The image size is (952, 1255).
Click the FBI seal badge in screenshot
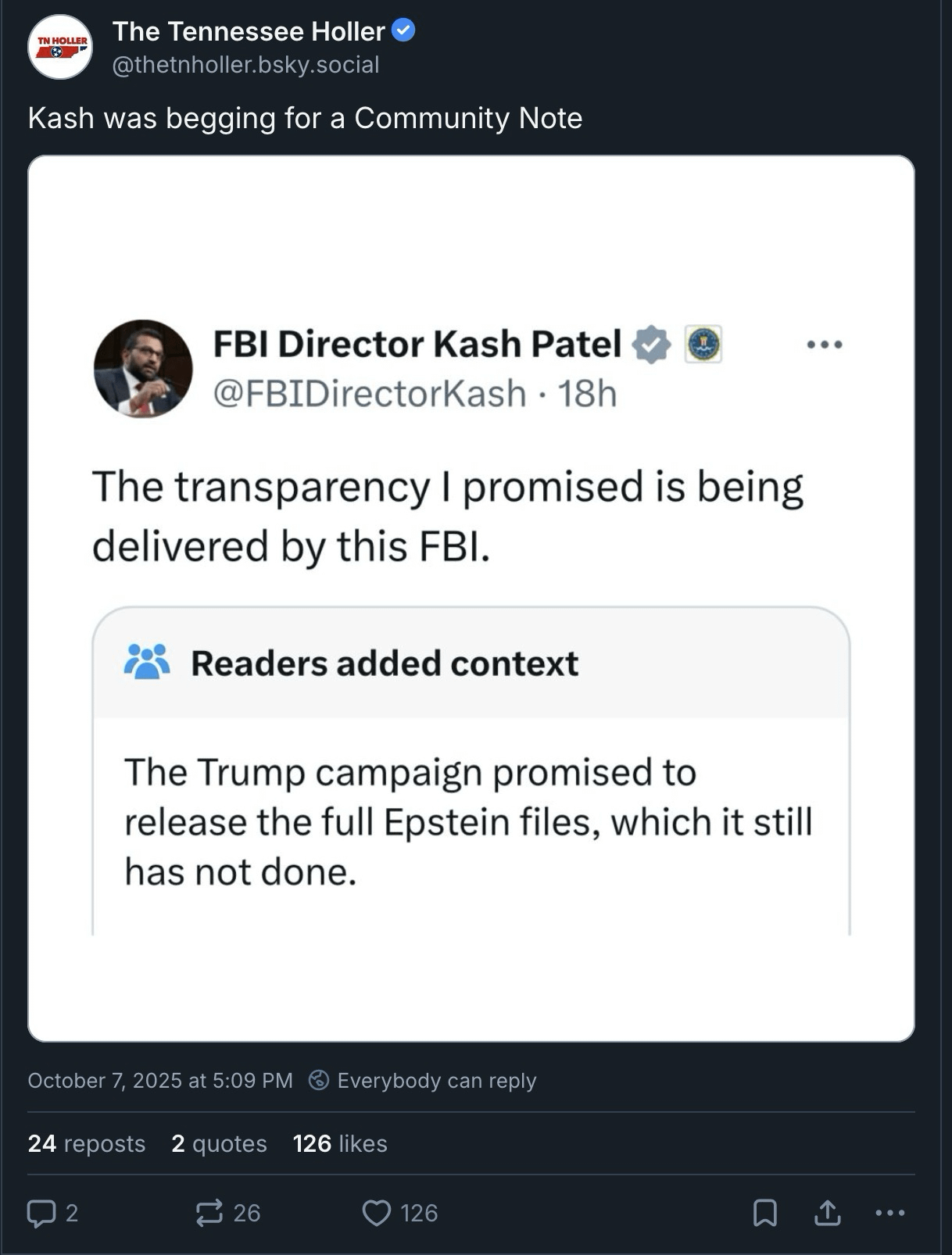click(x=703, y=344)
